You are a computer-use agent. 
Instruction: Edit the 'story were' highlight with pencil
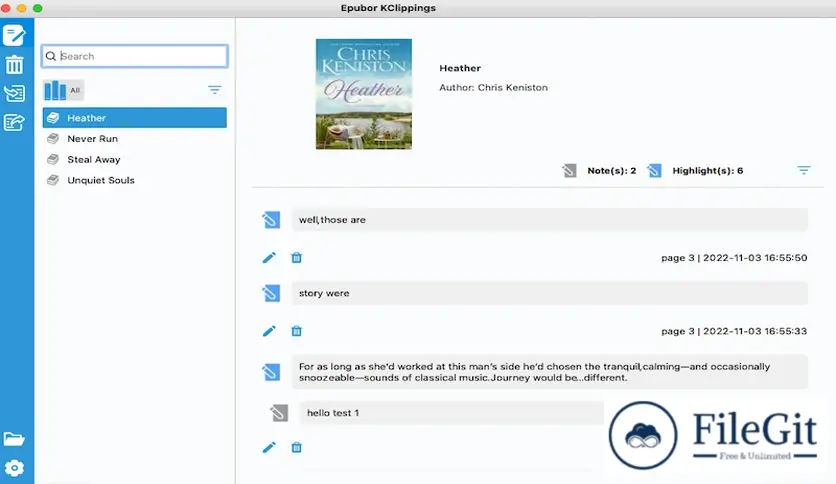point(269,332)
